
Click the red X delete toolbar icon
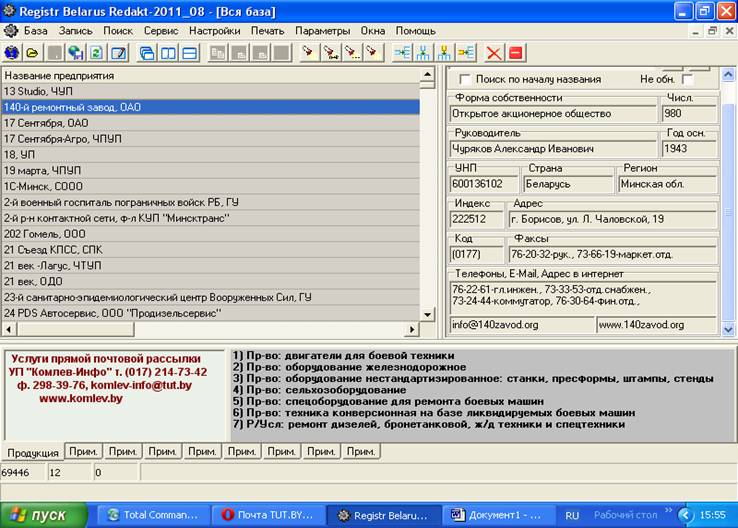pos(494,52)
